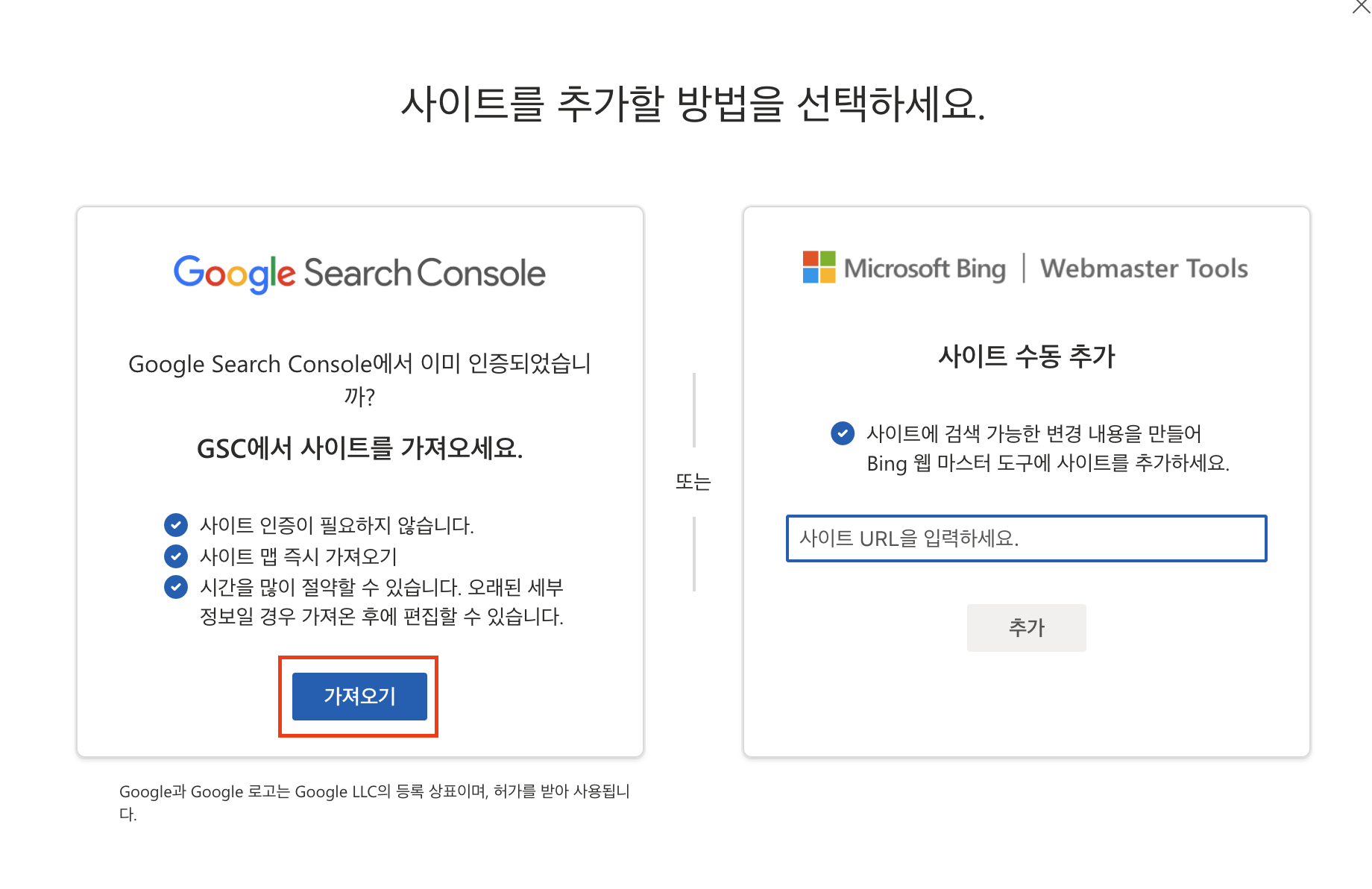The height and width of the screenshot is (889, 1372).
Task: Close the dialog with the X icon
Action: 1361,7
